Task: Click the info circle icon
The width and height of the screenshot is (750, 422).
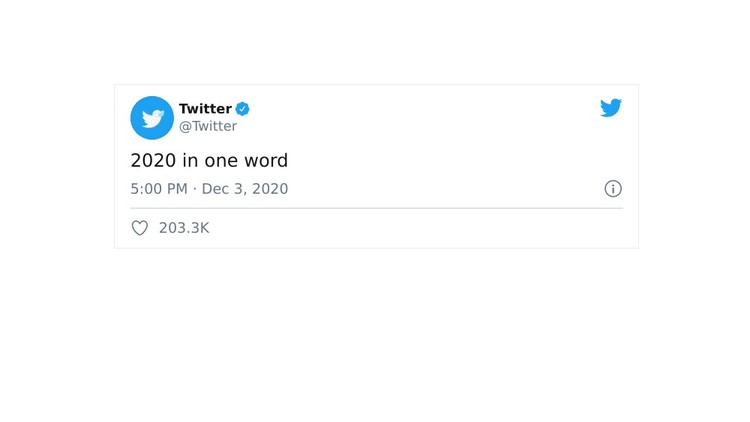Action: coord(613,189)
